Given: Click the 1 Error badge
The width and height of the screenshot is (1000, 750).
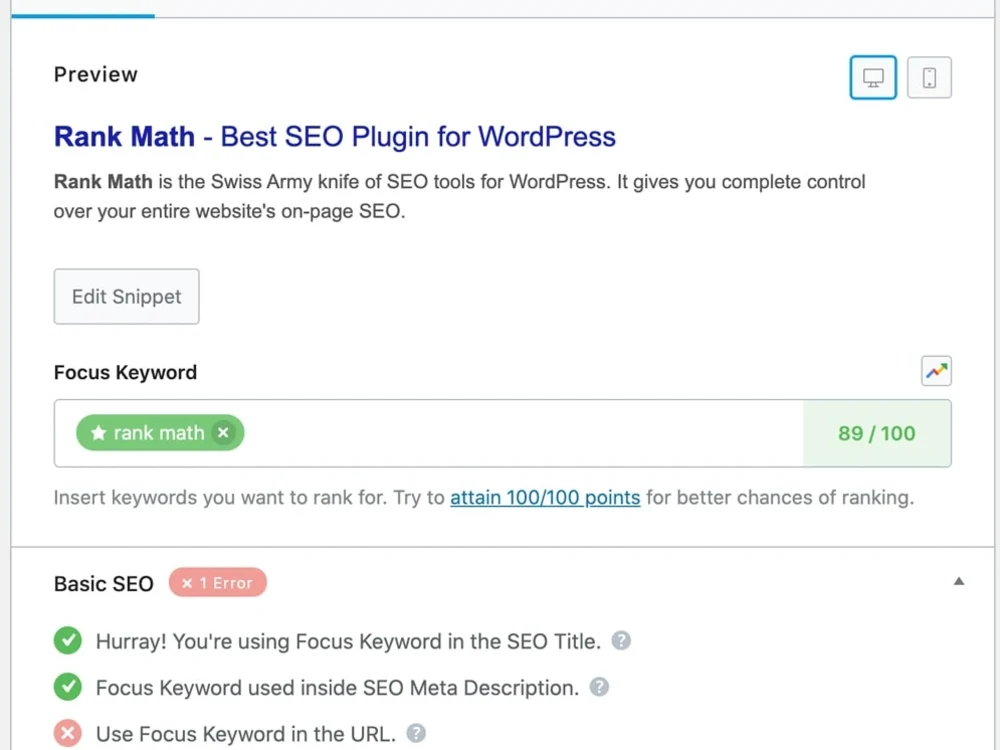Looking at the screenshot, I should (x=217, y=583).
